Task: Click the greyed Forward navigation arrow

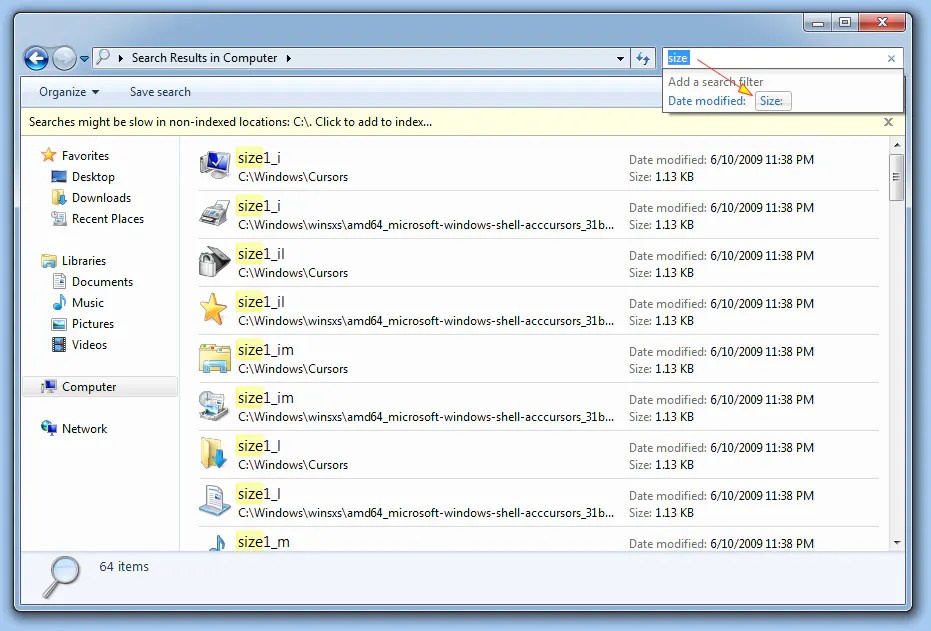Action: coord(64,58)
